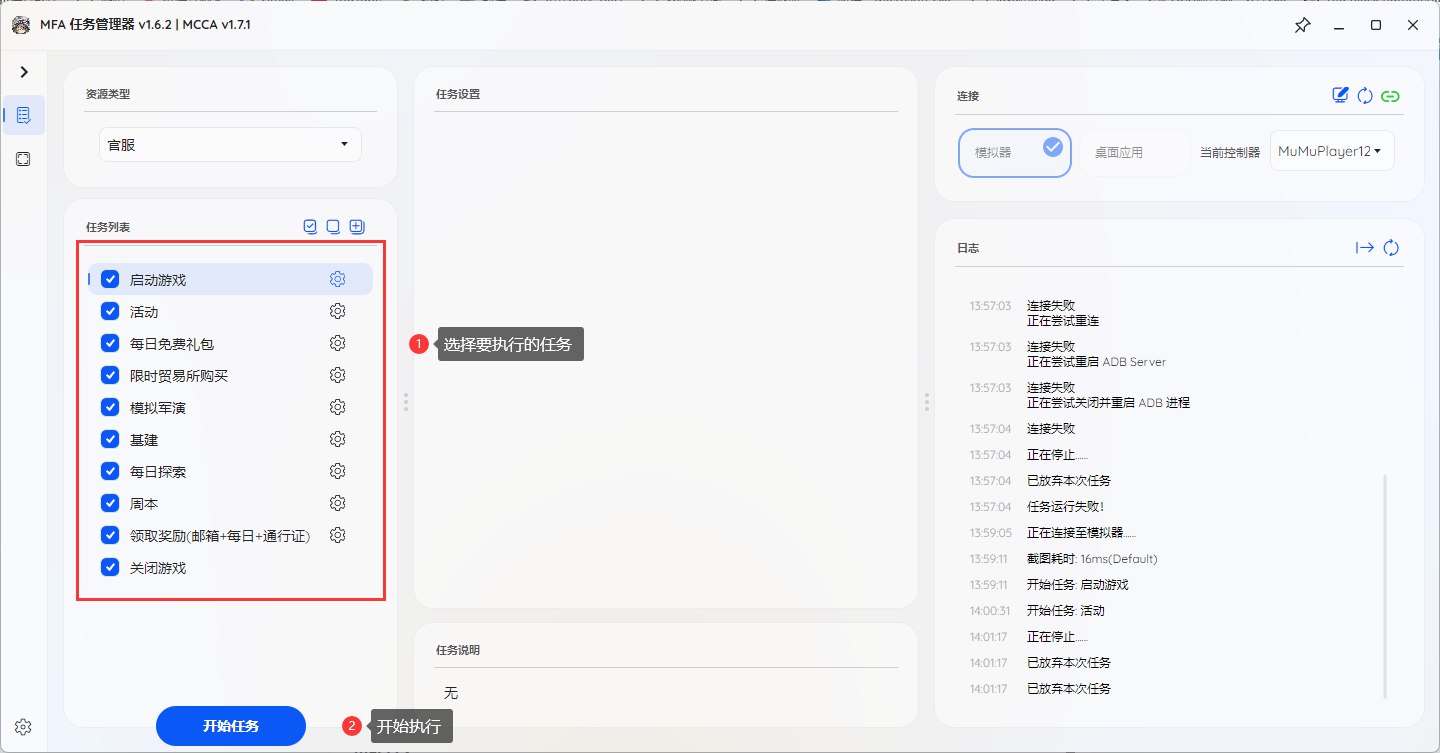Expand the sidebar with the chevron arrow
Image resolution: width=1440 pixels, height=753 pixels.
24,72
